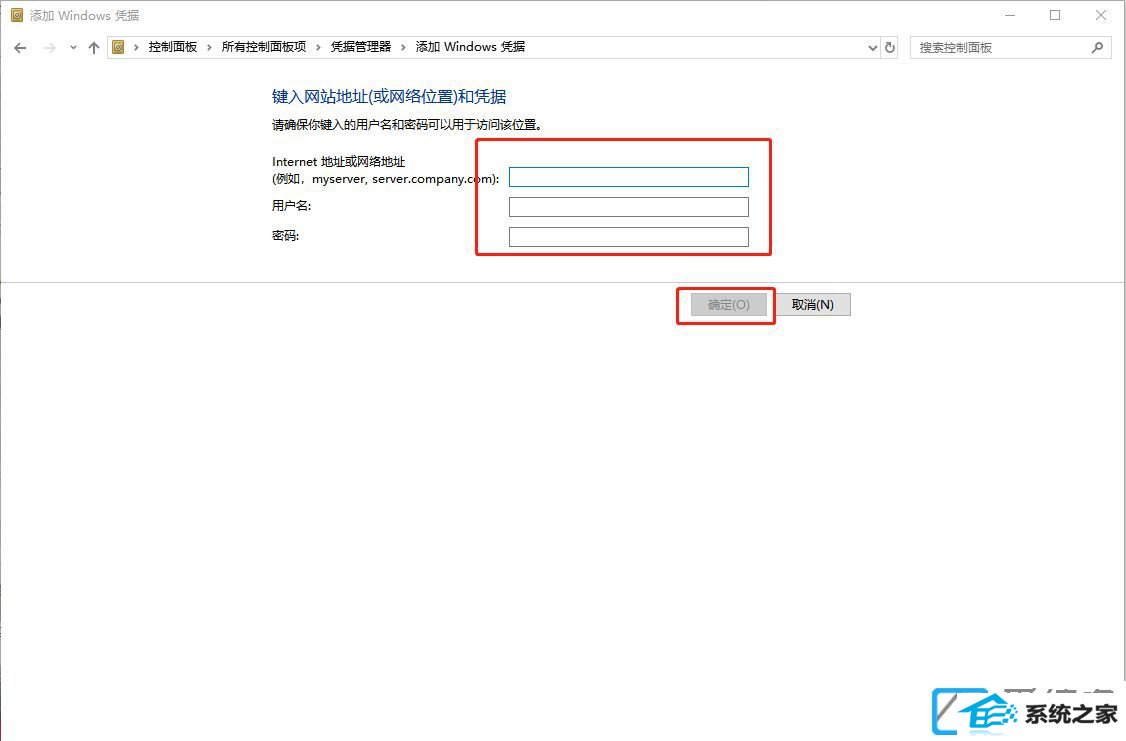Click the Credential Manager address bar icon

(118, 47)
